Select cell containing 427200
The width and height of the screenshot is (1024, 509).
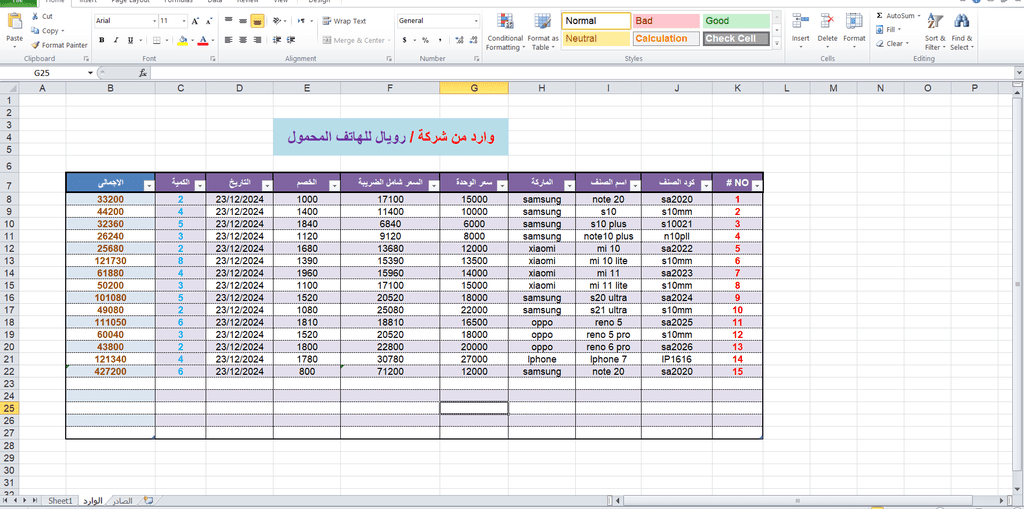[x=110, y=371]
